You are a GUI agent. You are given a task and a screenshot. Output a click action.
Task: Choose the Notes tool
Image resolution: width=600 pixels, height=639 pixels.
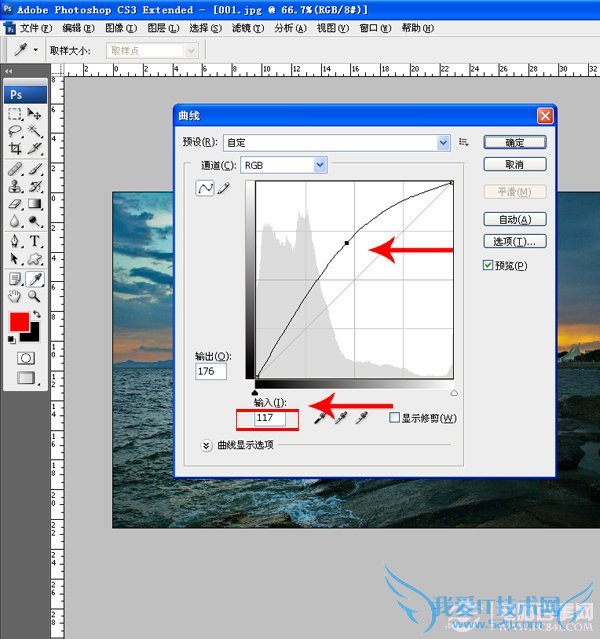click(15, 279)
